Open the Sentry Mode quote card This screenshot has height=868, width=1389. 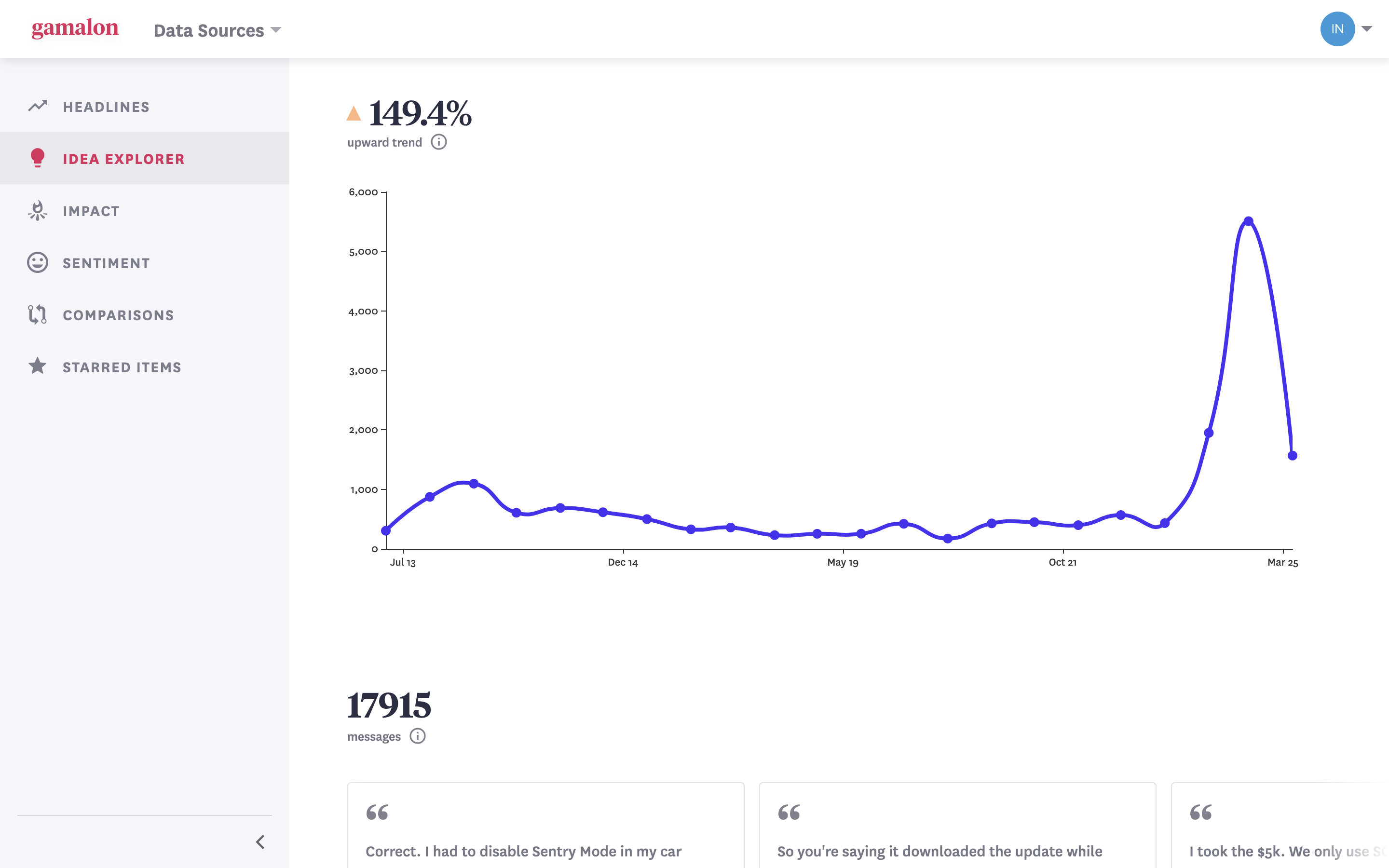click(x=546, y=826)
